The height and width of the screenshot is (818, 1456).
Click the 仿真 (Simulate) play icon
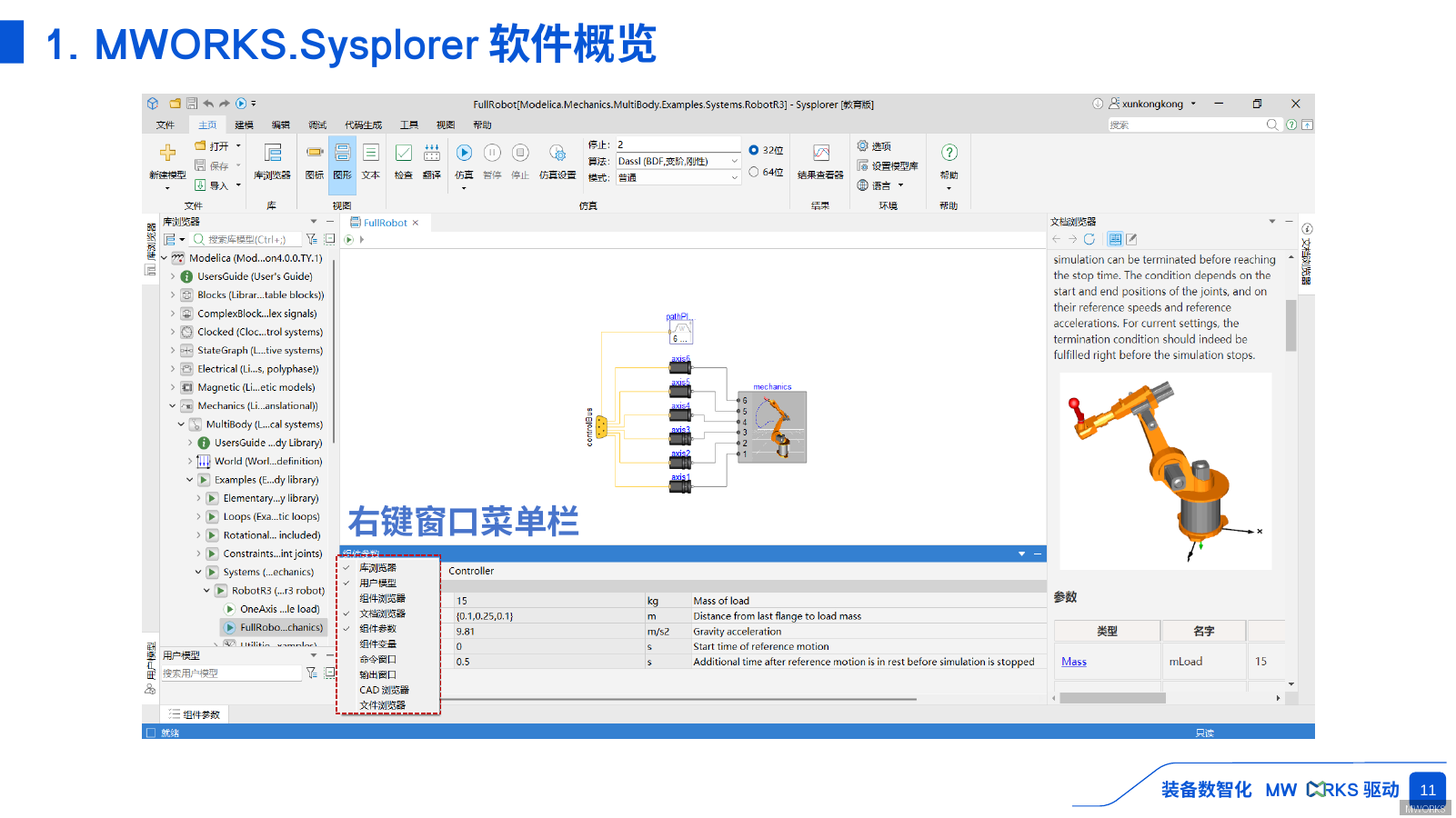(464, 154)
